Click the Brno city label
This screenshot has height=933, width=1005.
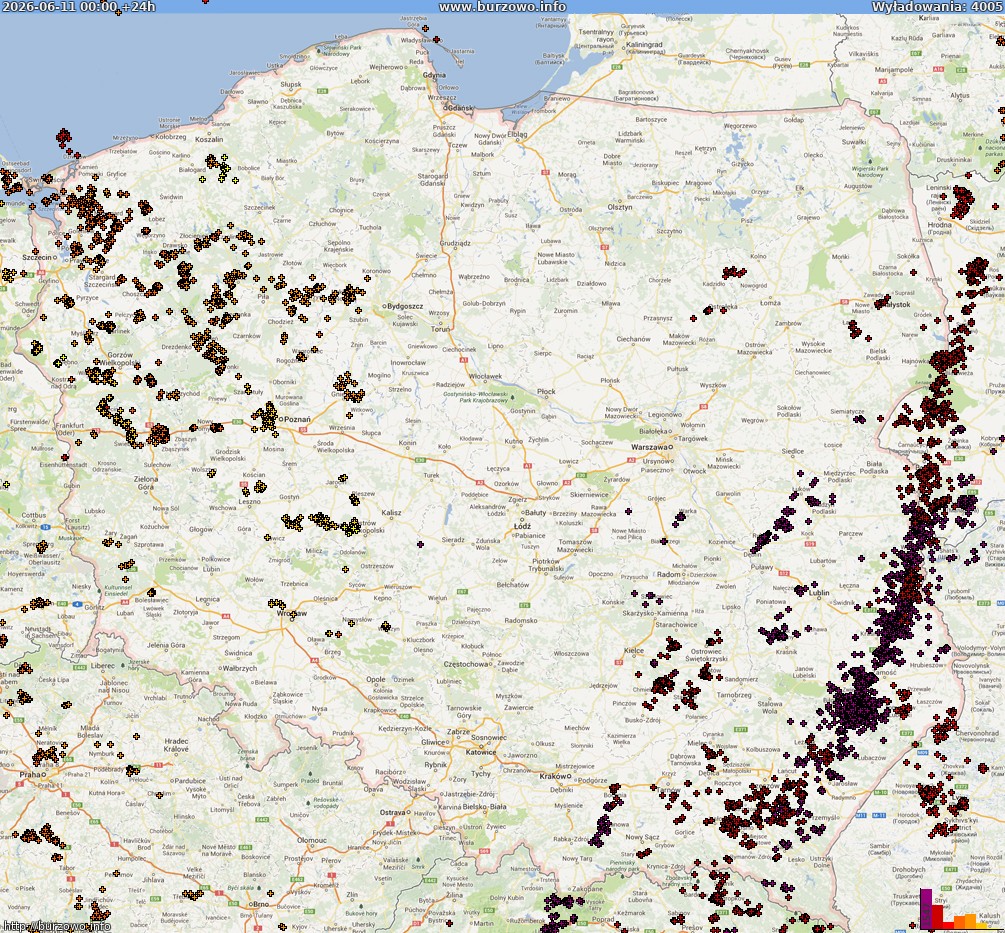[260, 904]
